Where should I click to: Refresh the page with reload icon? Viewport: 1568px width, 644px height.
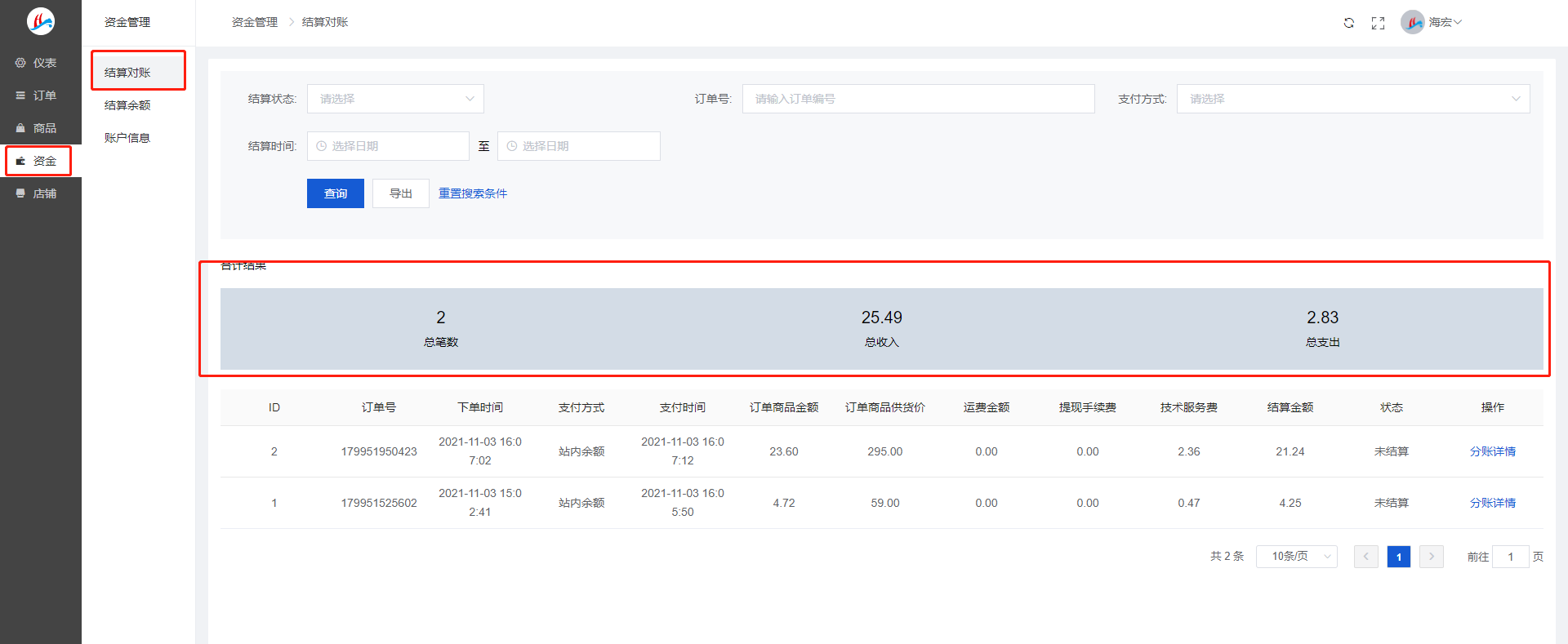click(x=1349, y=23)
